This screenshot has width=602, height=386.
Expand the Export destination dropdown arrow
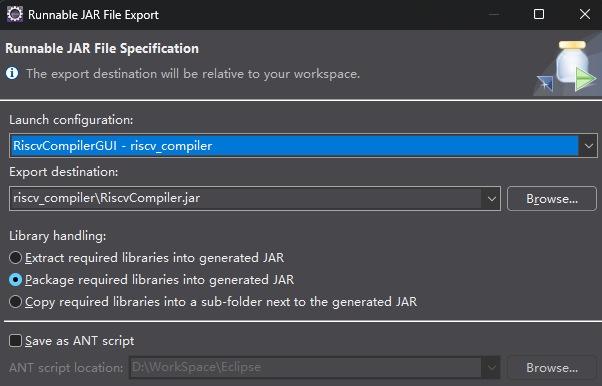(x=491, y=199)
